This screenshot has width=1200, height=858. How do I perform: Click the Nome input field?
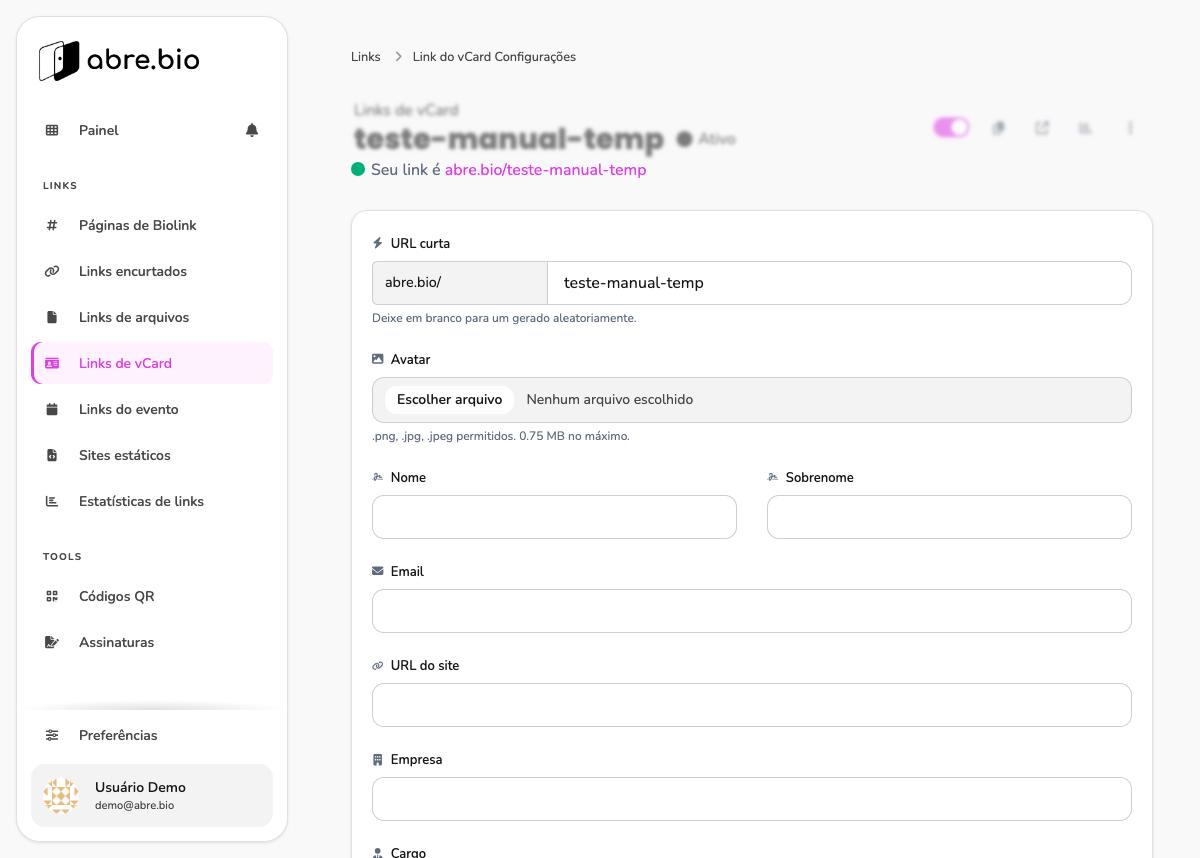554,517
